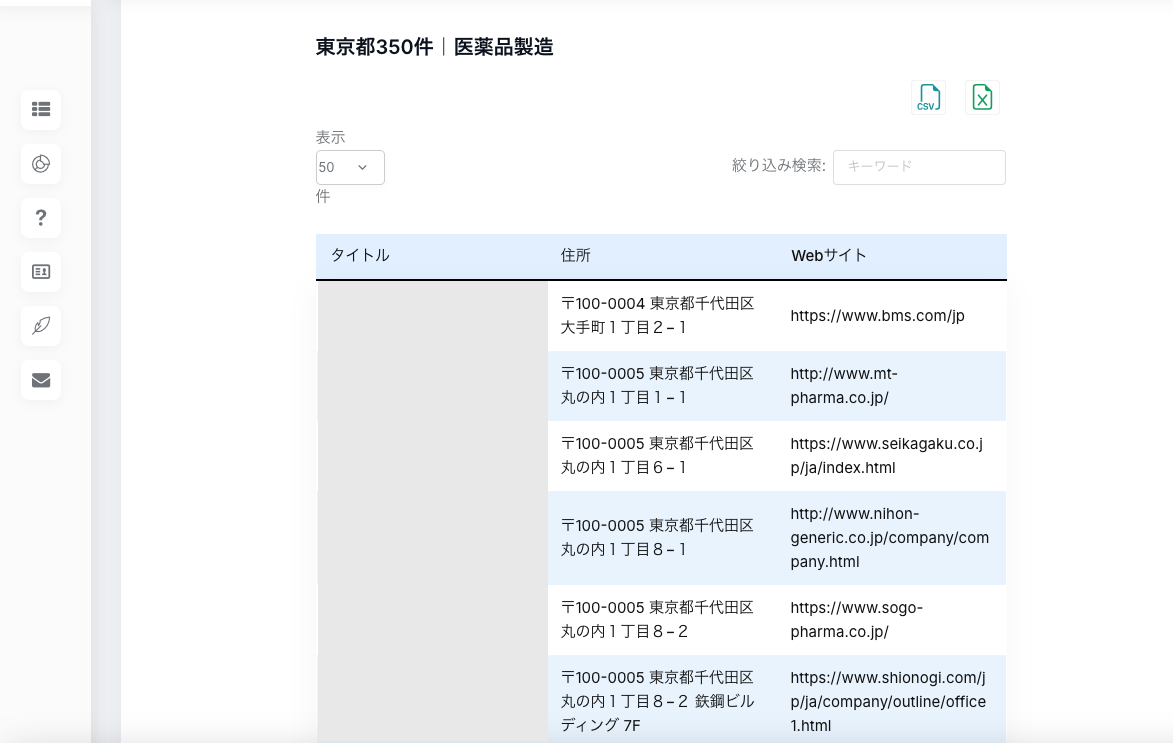Open the list view sidebar icon
The width and height of the screenshot is (1173, 743).
(x=41, y=109)
